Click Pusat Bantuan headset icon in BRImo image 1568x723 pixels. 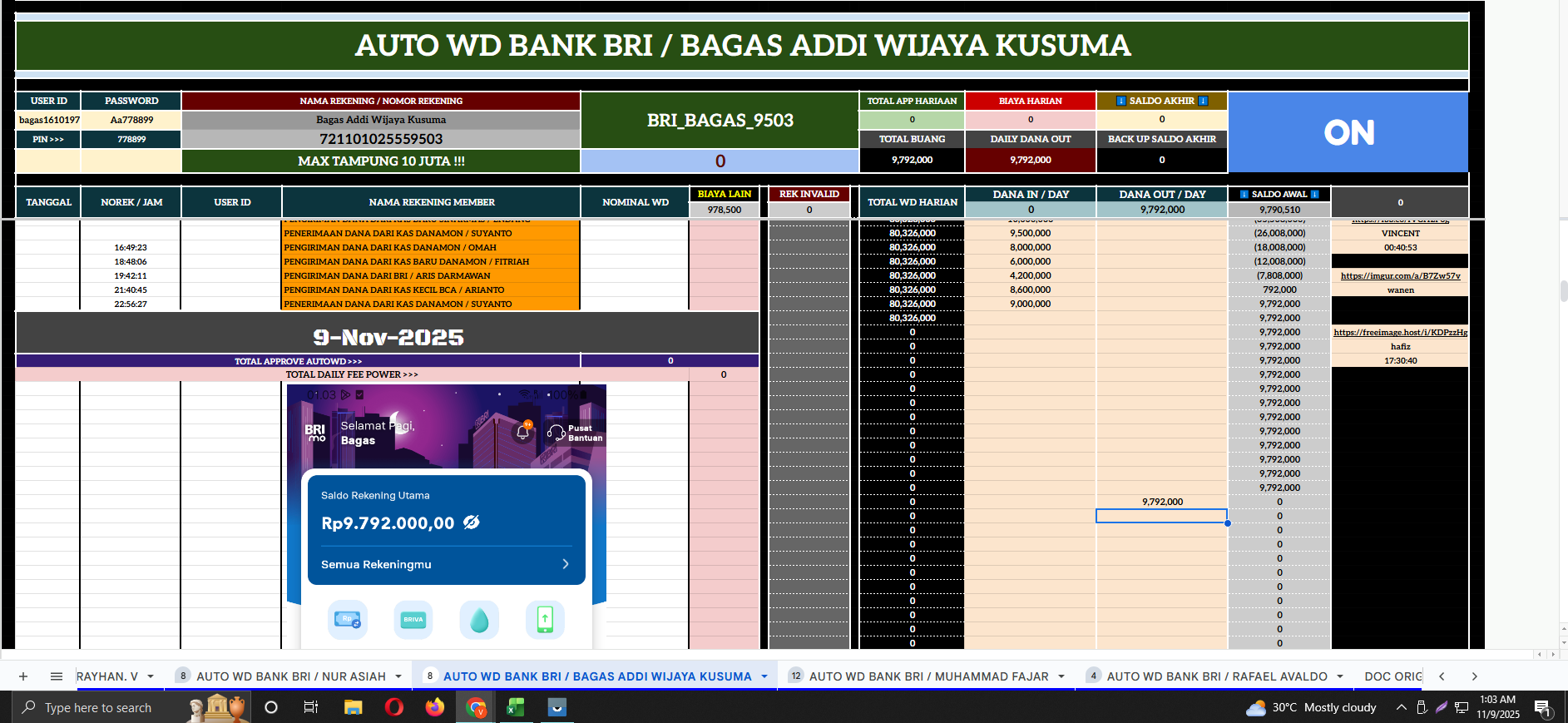[556, 433]
